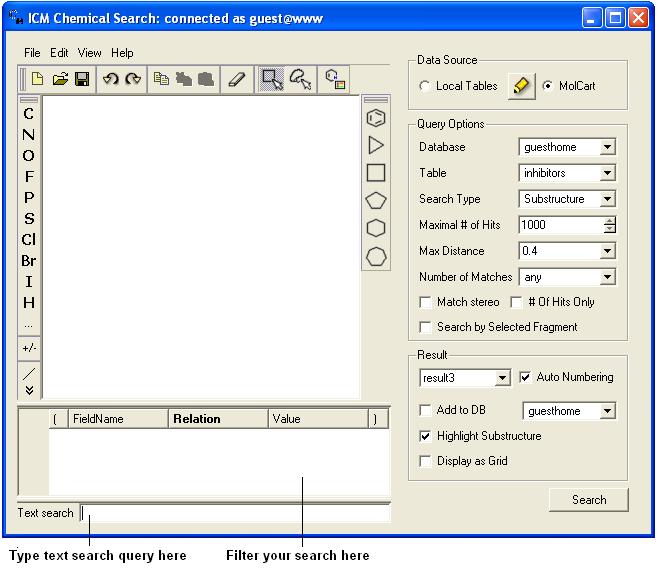Toggle Auto Numbering checkbox
This screenshot has height=570, width=657.
click(x=525, y=377)
